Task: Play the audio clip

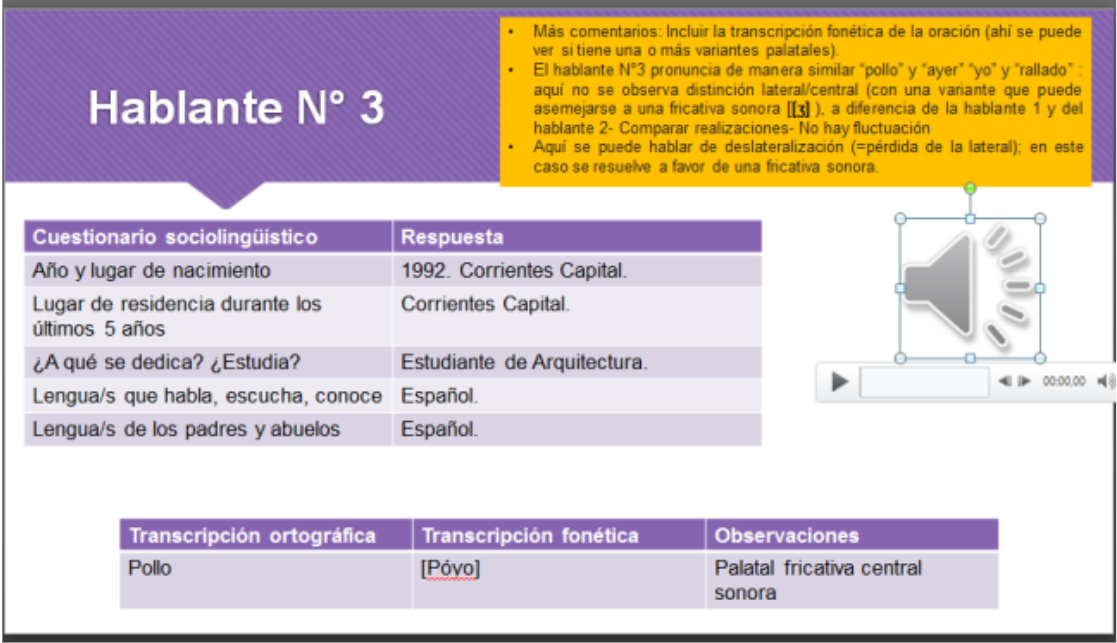Action: pyautogui.click(x=841, y=381)
